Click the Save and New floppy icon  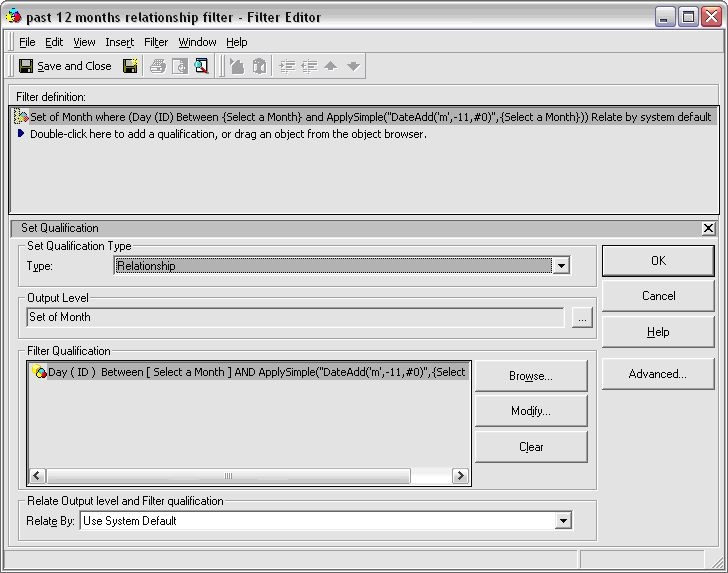click(130, 66)
